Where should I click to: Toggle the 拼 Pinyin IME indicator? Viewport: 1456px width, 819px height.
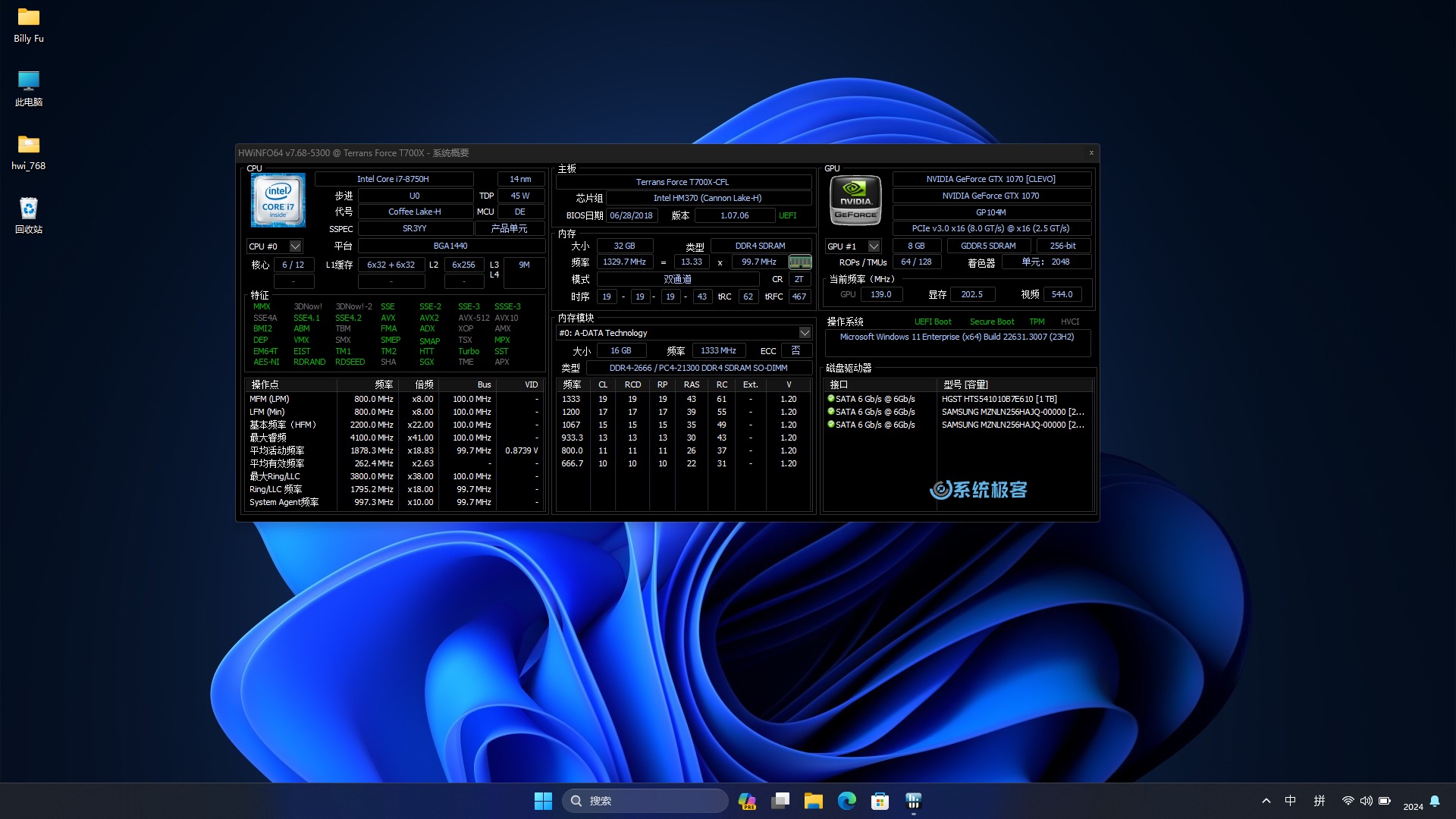pos(1319,801)
